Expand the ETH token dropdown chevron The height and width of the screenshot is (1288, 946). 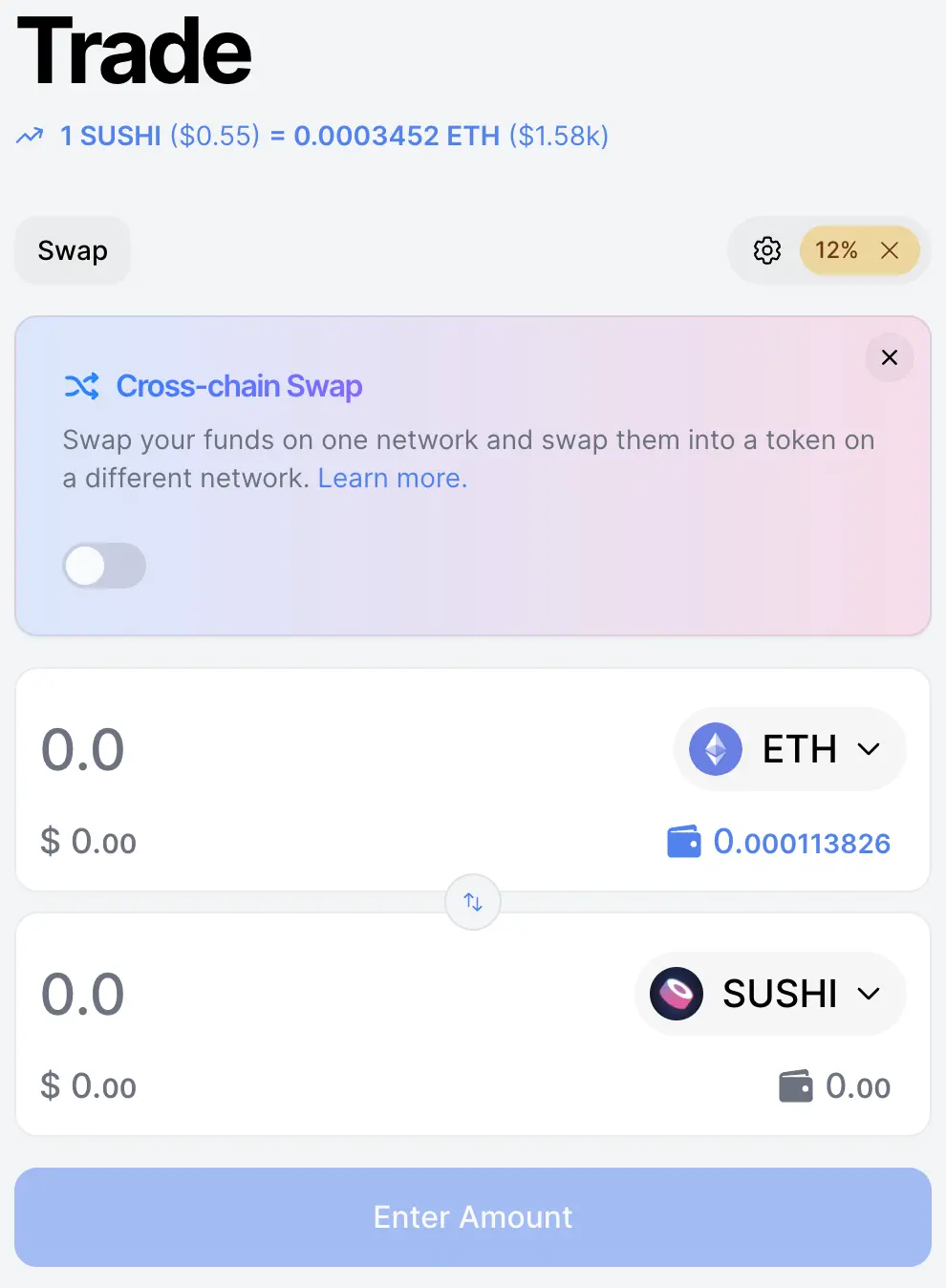click(x=869, y=749)
